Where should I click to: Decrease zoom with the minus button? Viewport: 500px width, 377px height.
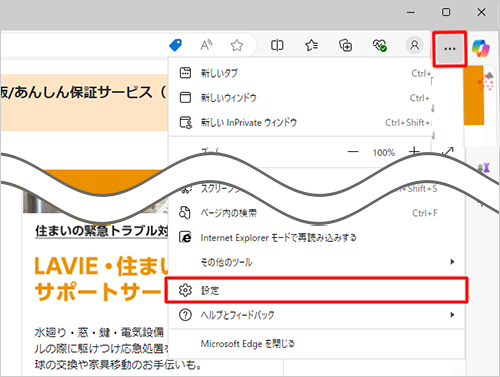pyautogui.click(x=353, y=152)
